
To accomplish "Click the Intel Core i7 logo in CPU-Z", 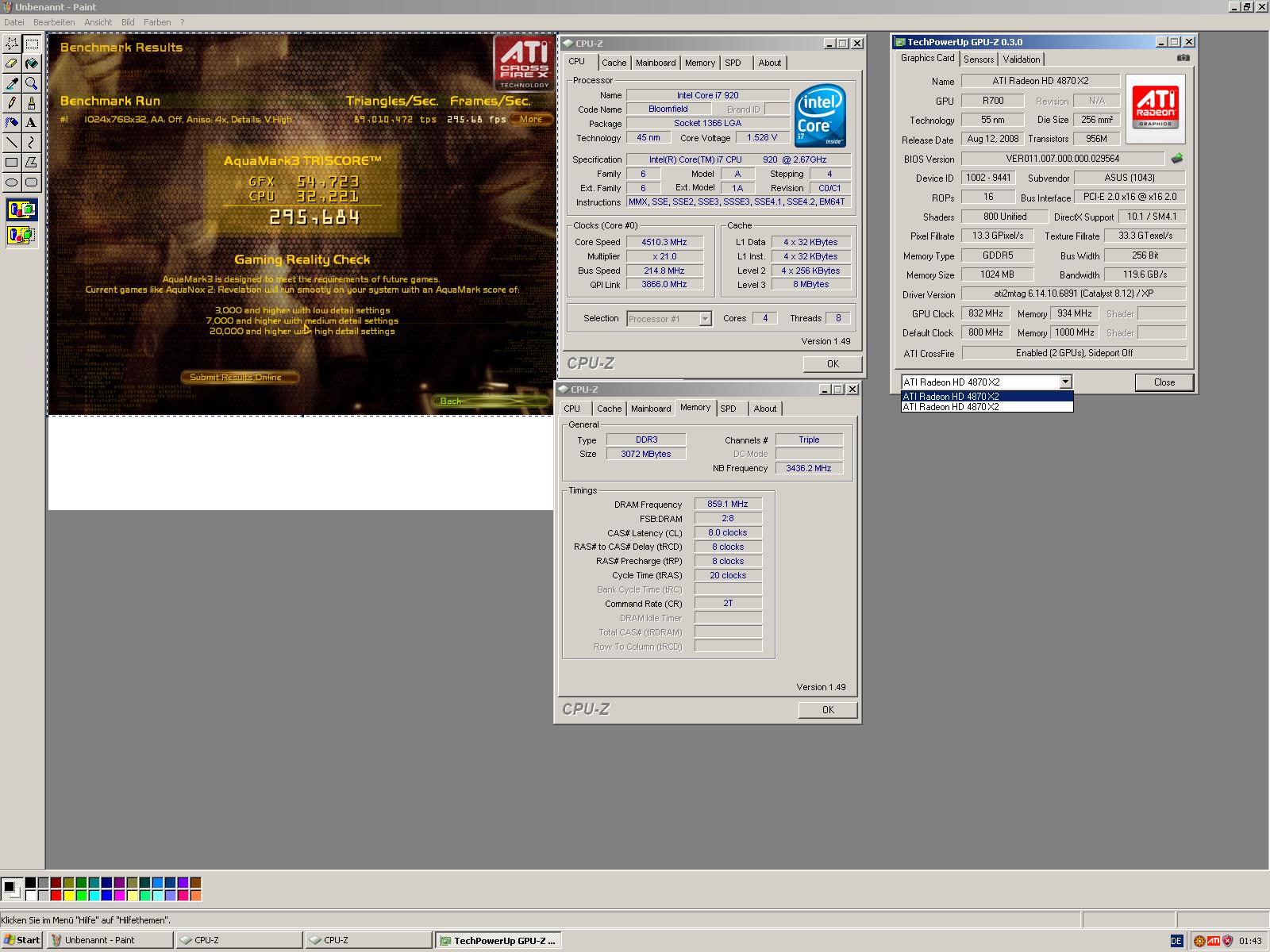I will (x=820, y=116).
